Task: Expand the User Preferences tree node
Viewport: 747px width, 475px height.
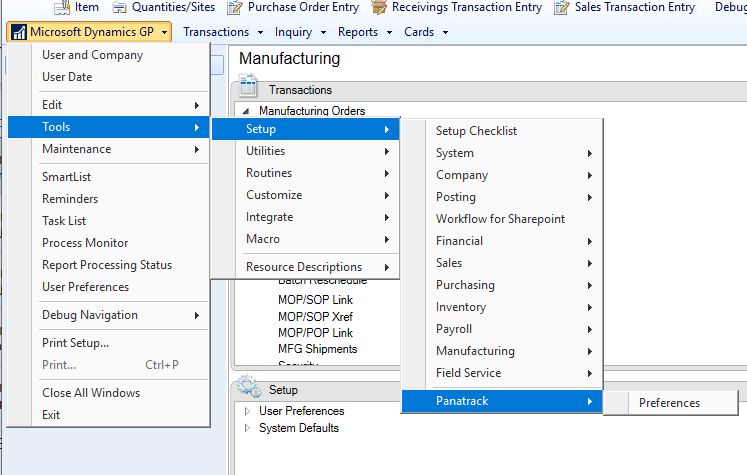Action: coord(247,411)
